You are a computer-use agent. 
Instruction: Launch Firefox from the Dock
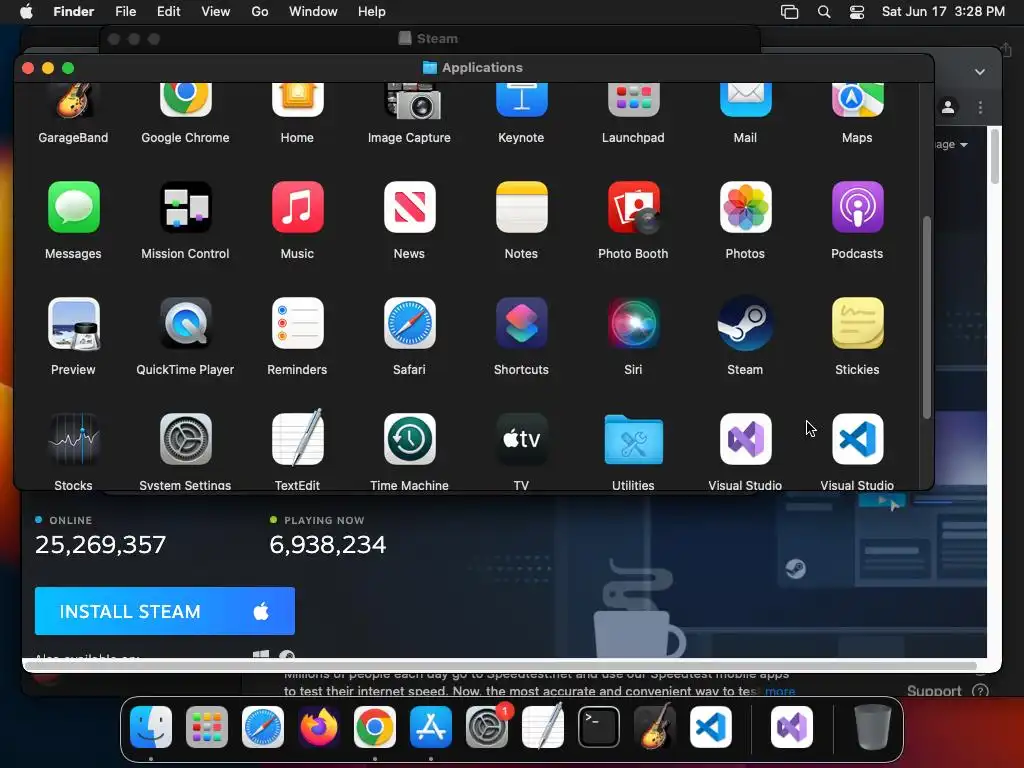(319, 727)
